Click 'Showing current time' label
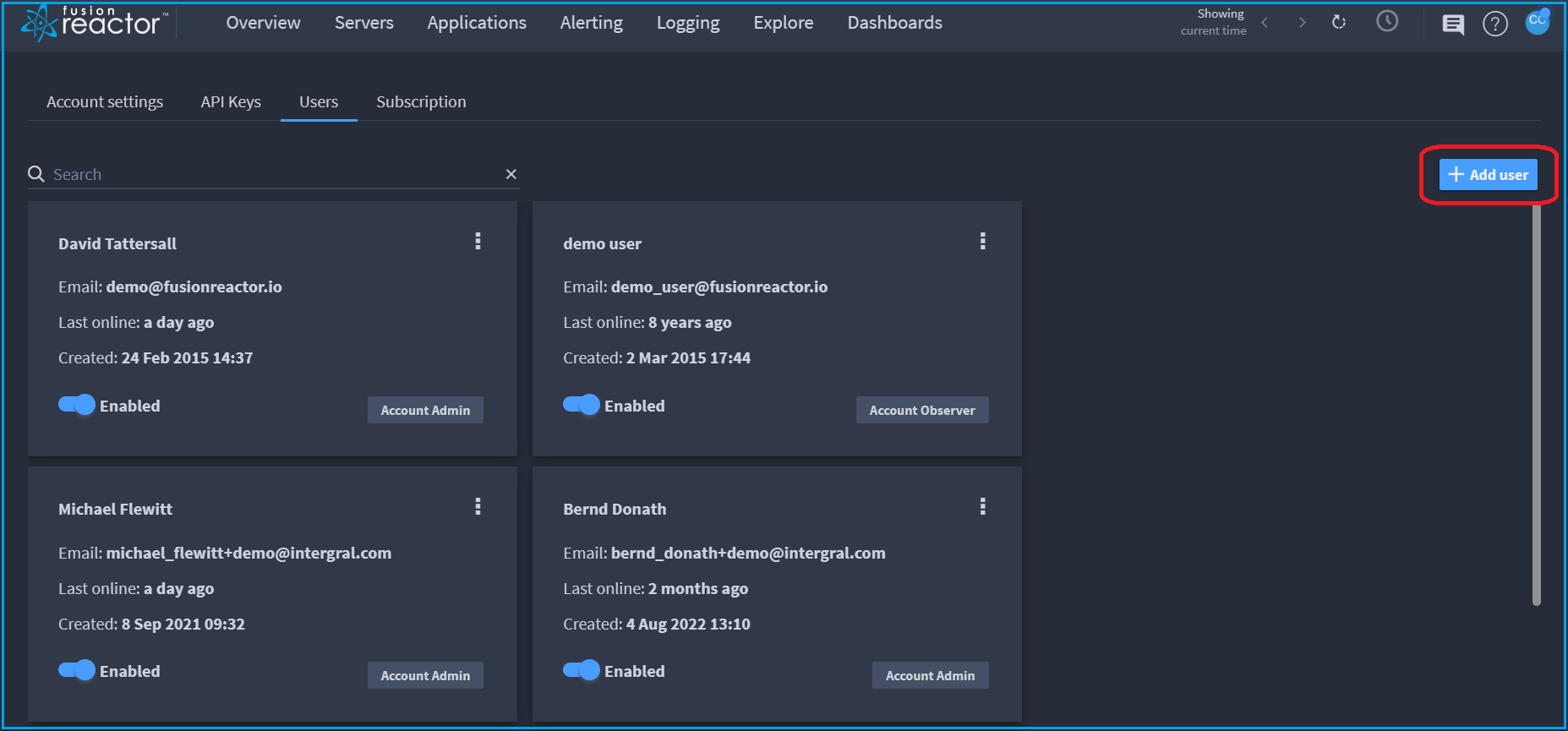Image resolution: width=1568 pixels, height=731 pixels. [1214, 22]
